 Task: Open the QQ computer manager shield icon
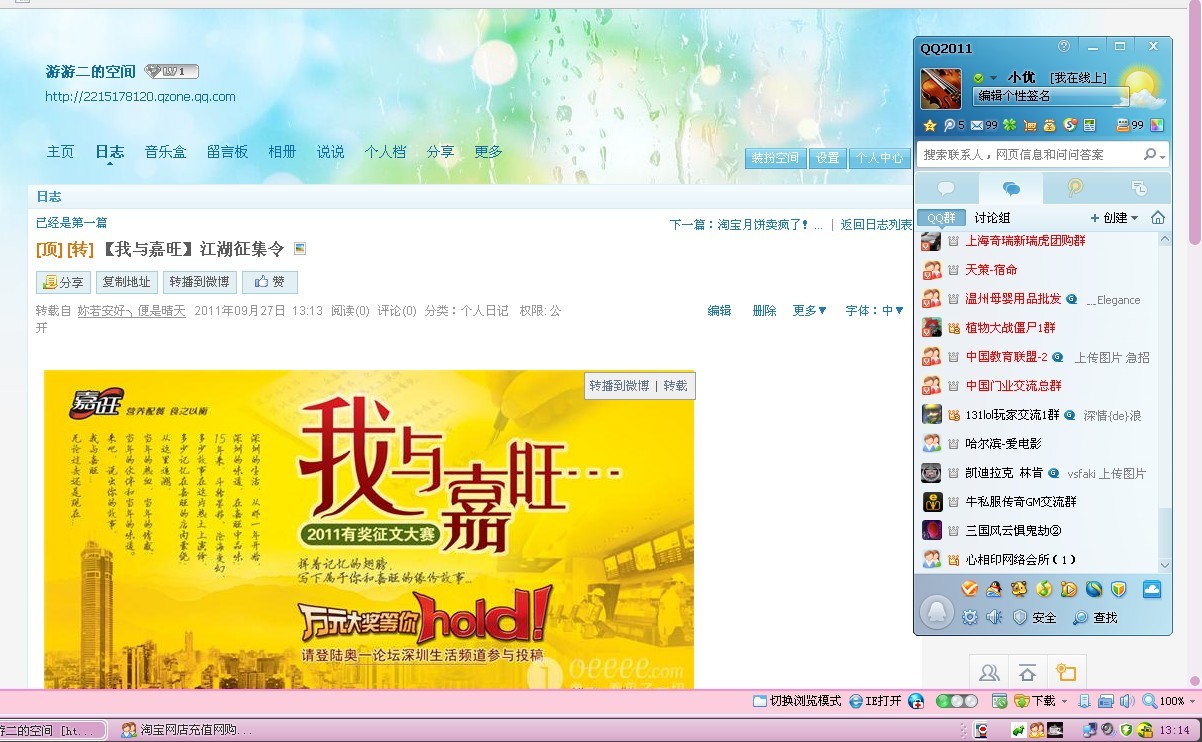point(1119,589)
